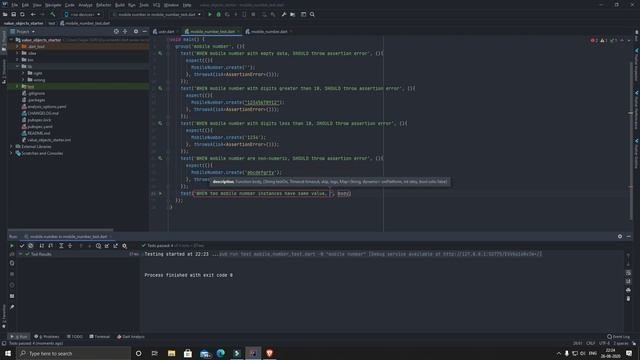Rerun tests in Run panel
This screenshot has height=360, width=640.
[12, 246]
